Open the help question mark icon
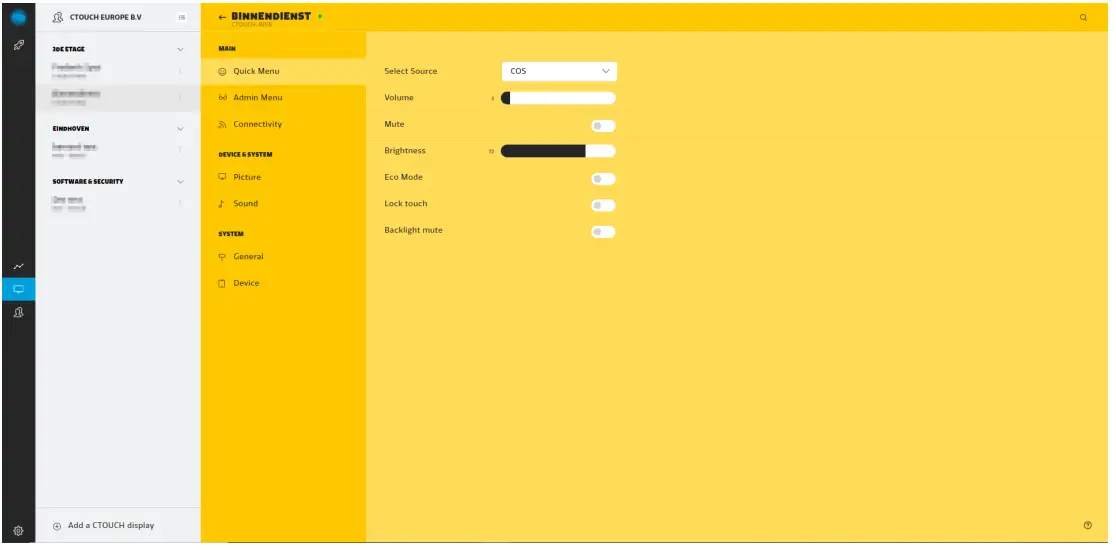1116x550 pixels. (1088, 525)
